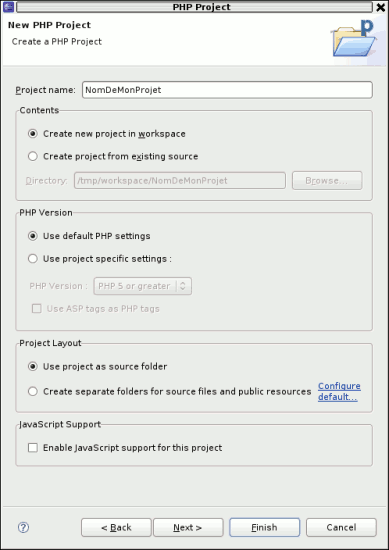Click the Project name text field
Screen dimensions: 389x550
pos(227,90)
